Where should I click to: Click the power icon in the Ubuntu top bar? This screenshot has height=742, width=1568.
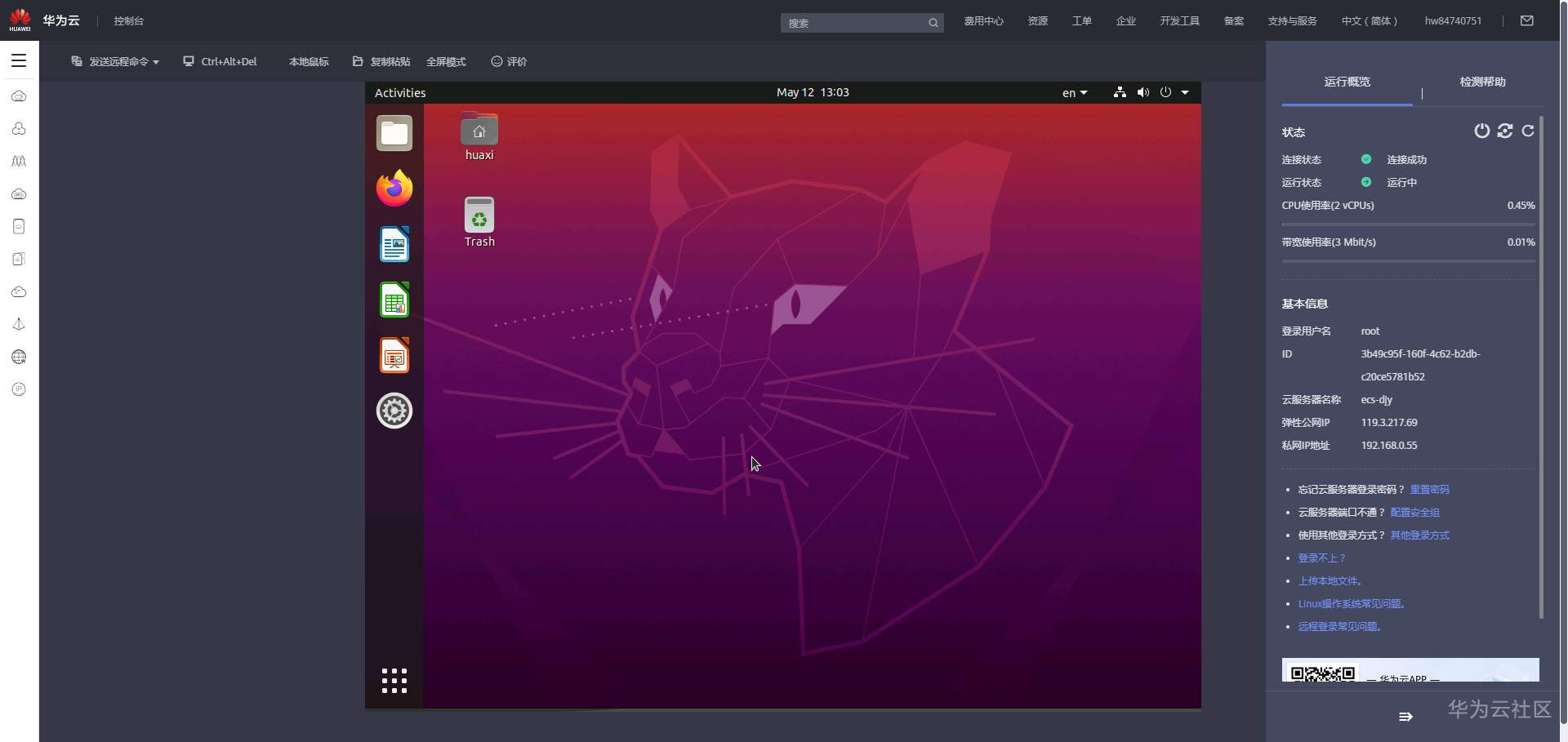(x=1165, y=92)
